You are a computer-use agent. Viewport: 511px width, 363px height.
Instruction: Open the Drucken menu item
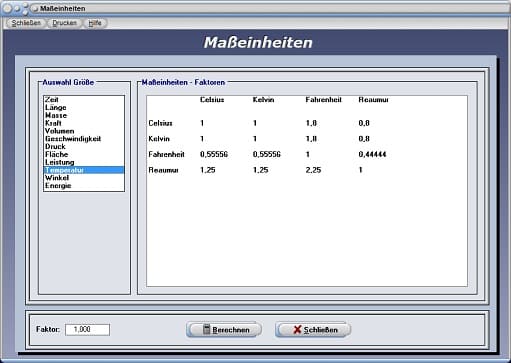pos(65,23)
